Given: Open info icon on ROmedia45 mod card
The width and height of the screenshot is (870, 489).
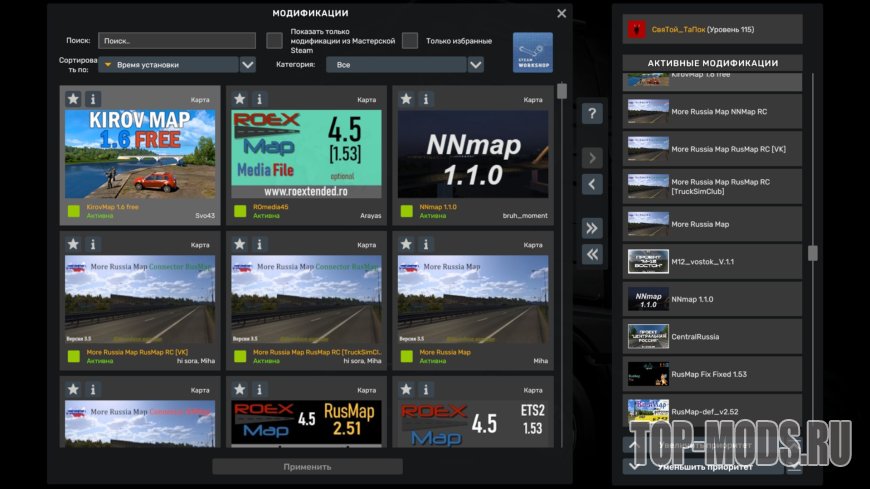Looking at the screenshot, I should pyautogui.click(x=259, y=99).
